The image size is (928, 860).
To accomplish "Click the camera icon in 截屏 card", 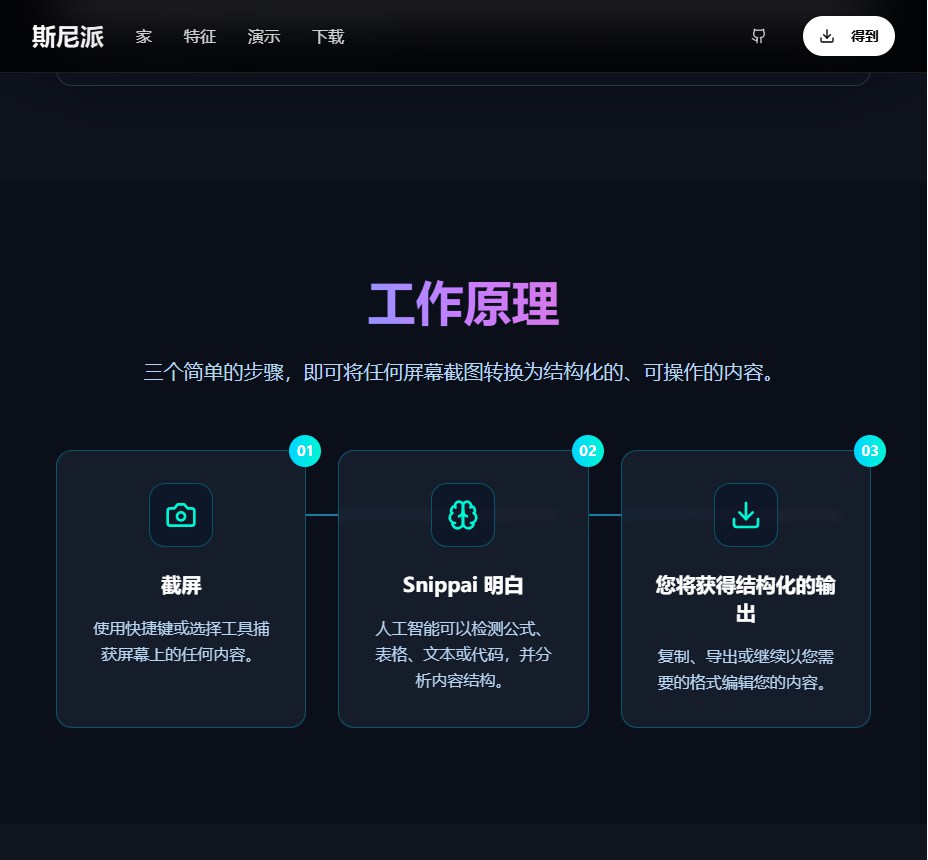I will click(181, 515).
